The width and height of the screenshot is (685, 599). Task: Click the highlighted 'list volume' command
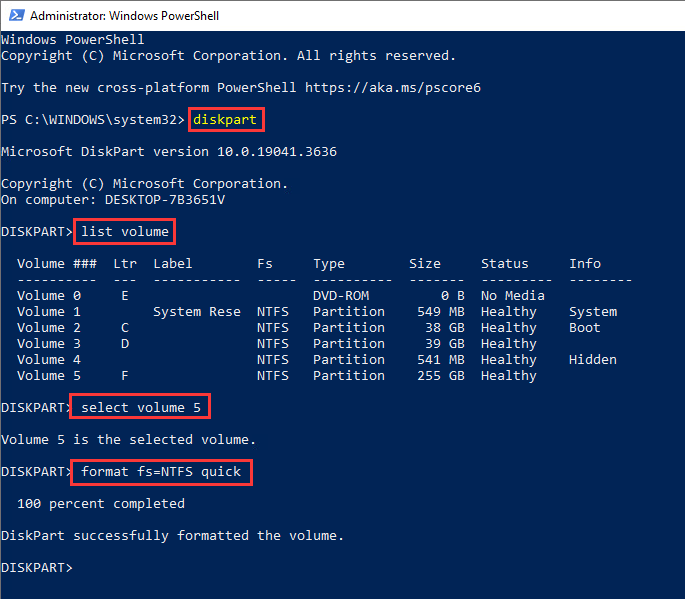(x=125, y=232)
